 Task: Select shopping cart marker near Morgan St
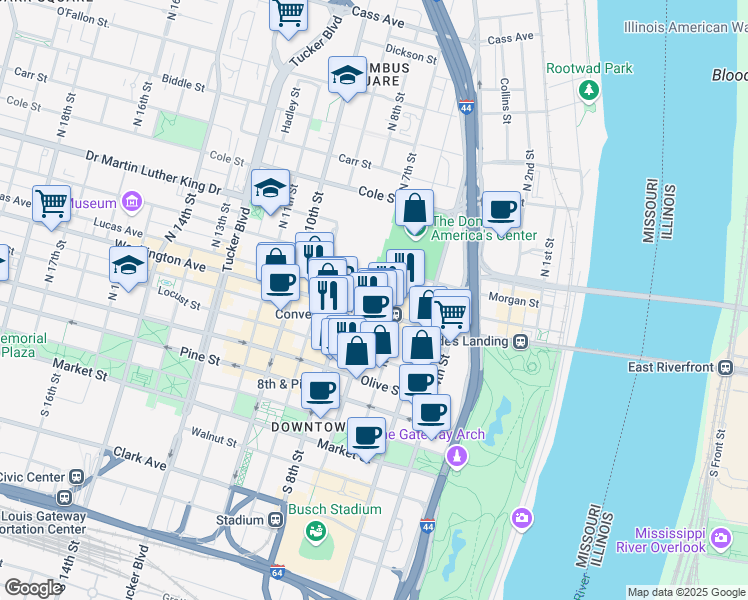tap(451, 318)
